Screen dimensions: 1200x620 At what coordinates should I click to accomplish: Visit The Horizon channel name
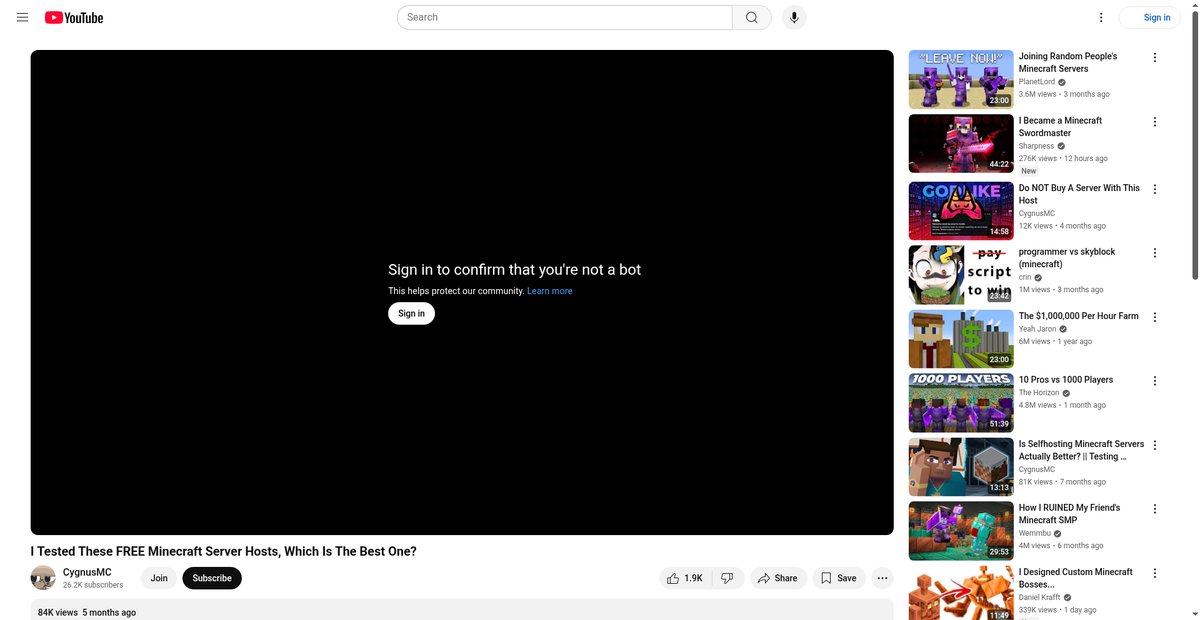coord(1039,393)
